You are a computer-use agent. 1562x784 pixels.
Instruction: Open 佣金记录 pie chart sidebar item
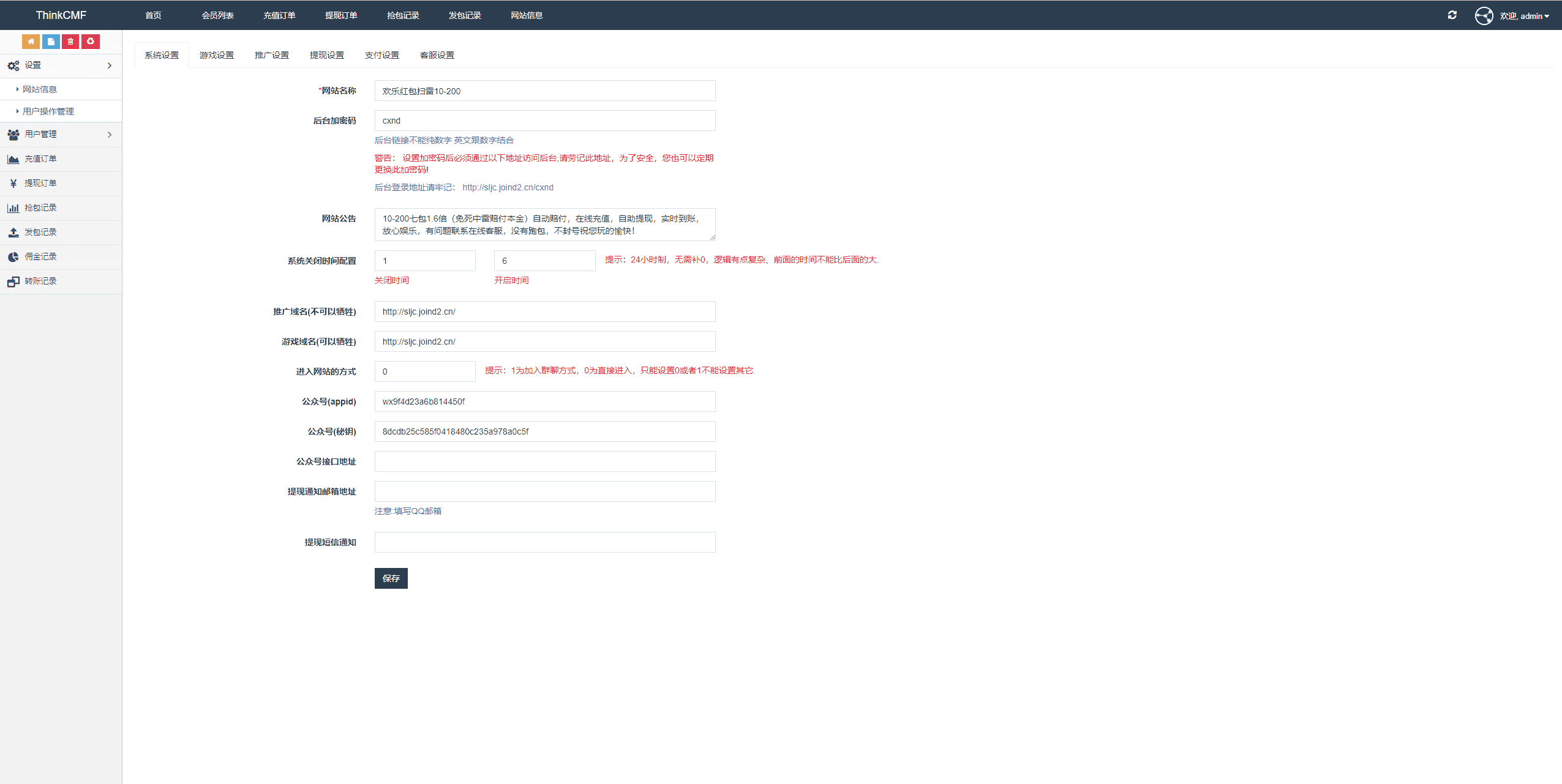(40, 257)
